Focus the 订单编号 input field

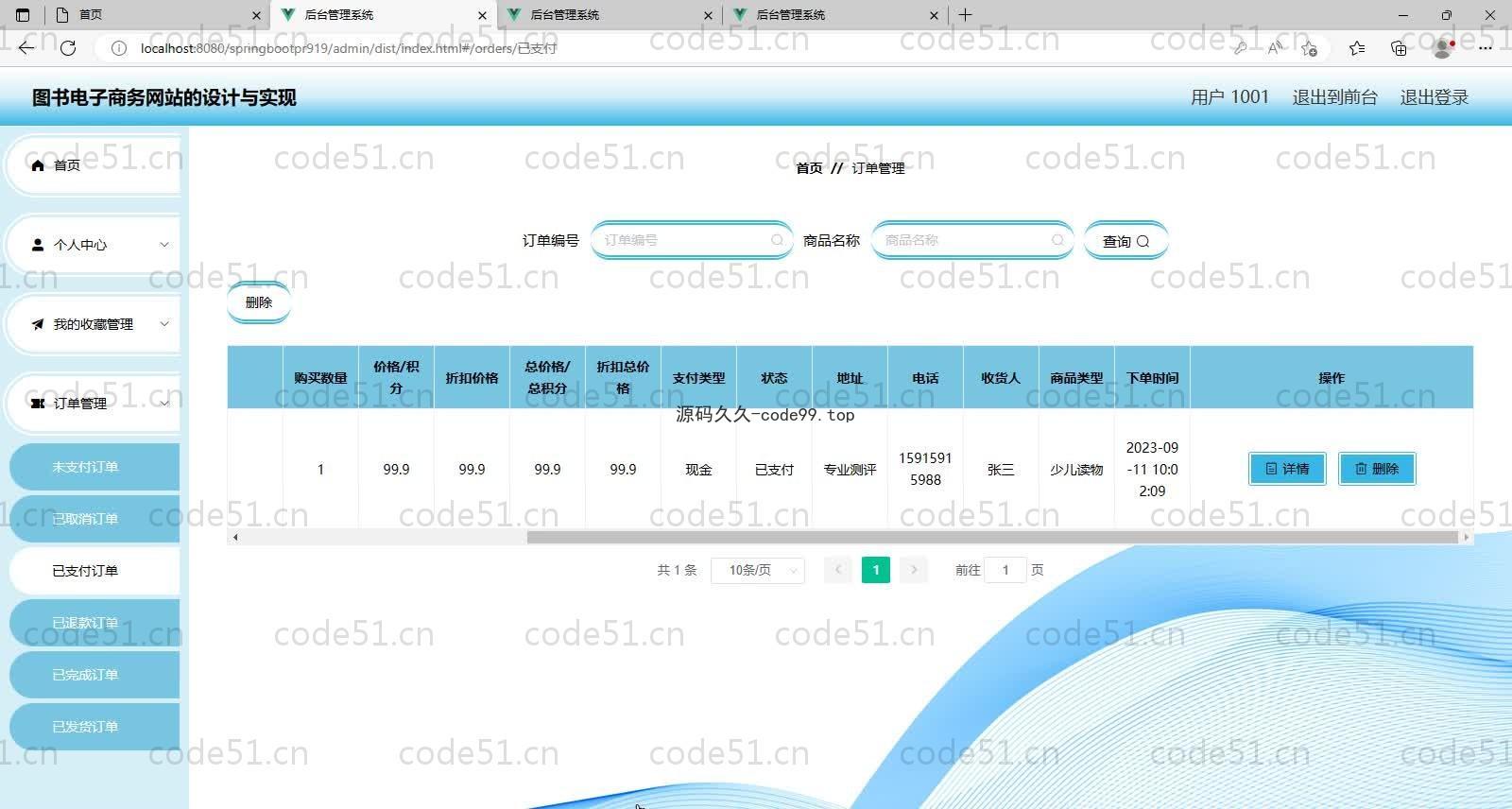(x=690, y=240)
